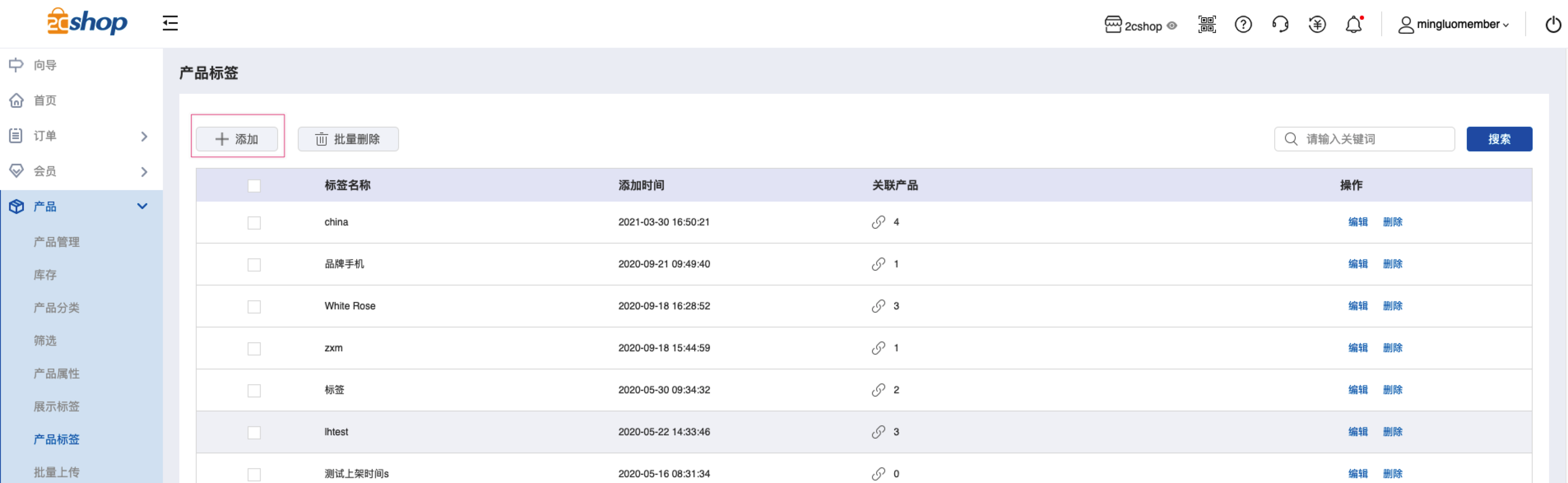Click the link icon in White Rose row
The height and width of the screenshot is (483, 1568).
tap(878, 307)
